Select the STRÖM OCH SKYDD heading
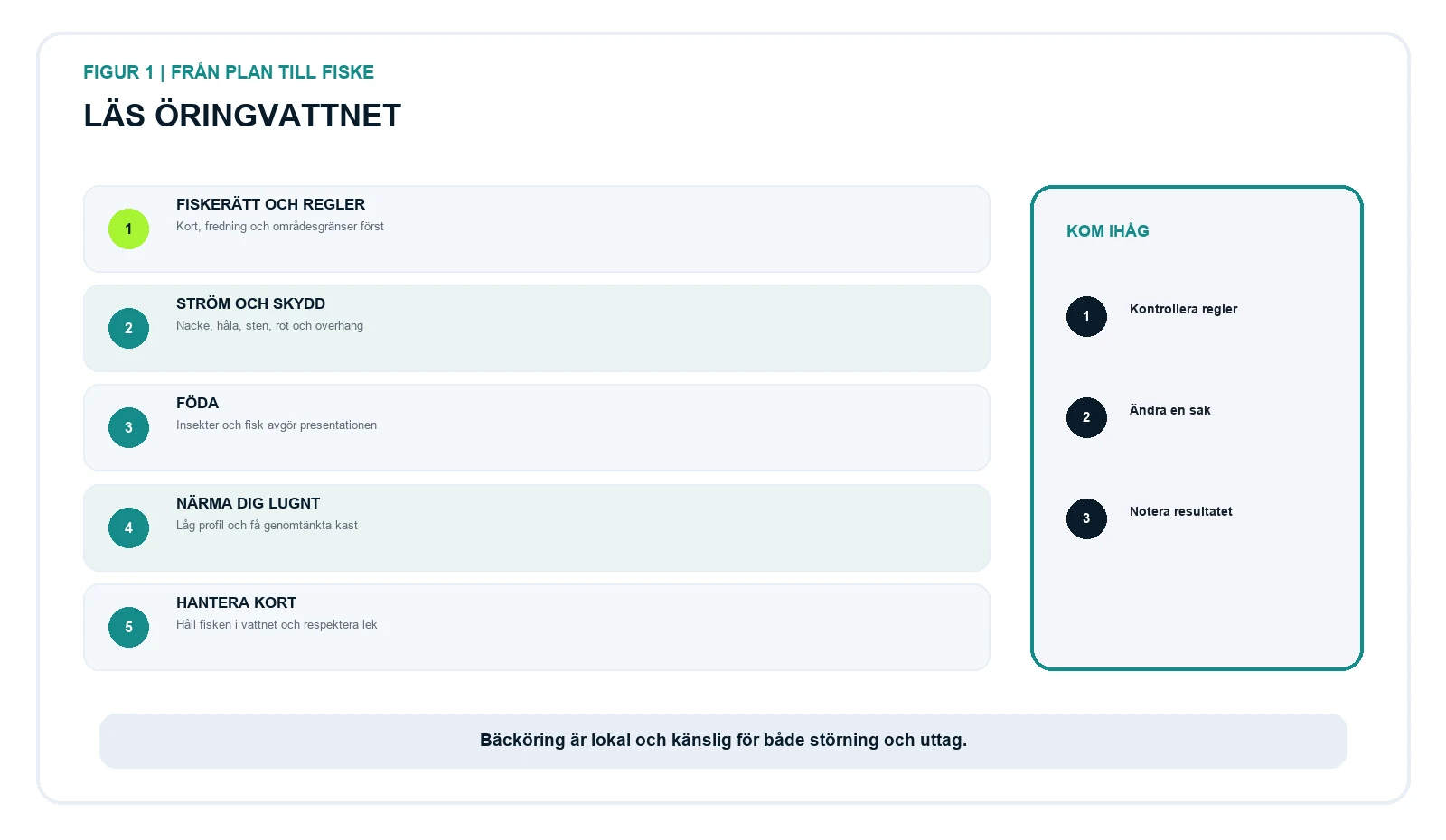Viewport: 1446px width, 840px height. pos(250,303)
